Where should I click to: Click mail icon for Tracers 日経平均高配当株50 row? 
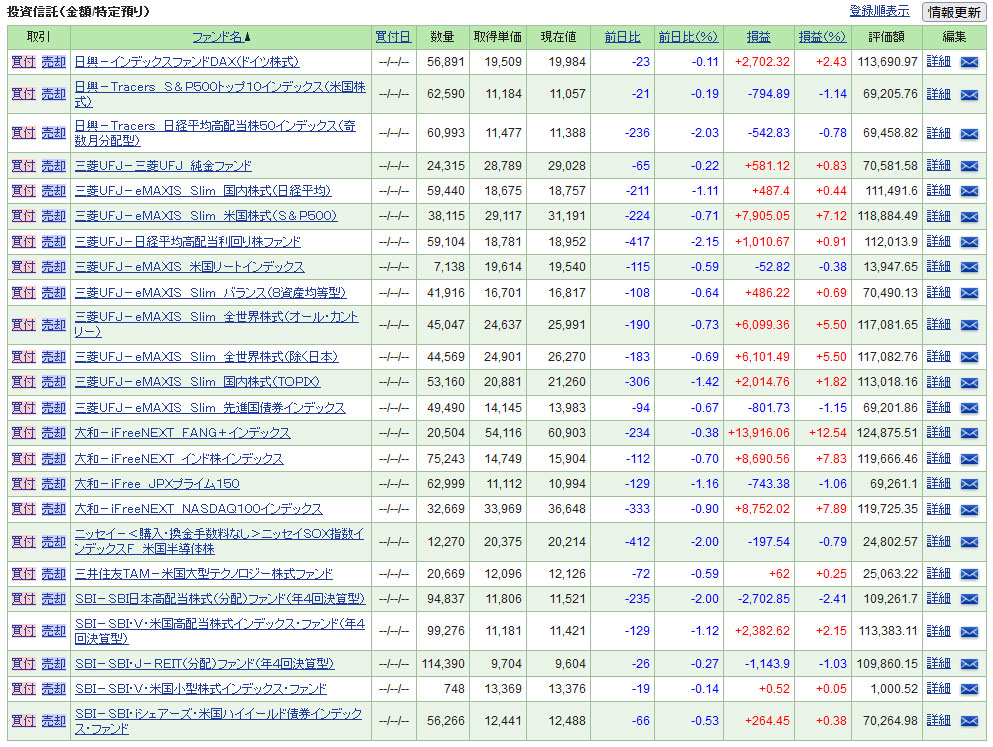(969, 134)
